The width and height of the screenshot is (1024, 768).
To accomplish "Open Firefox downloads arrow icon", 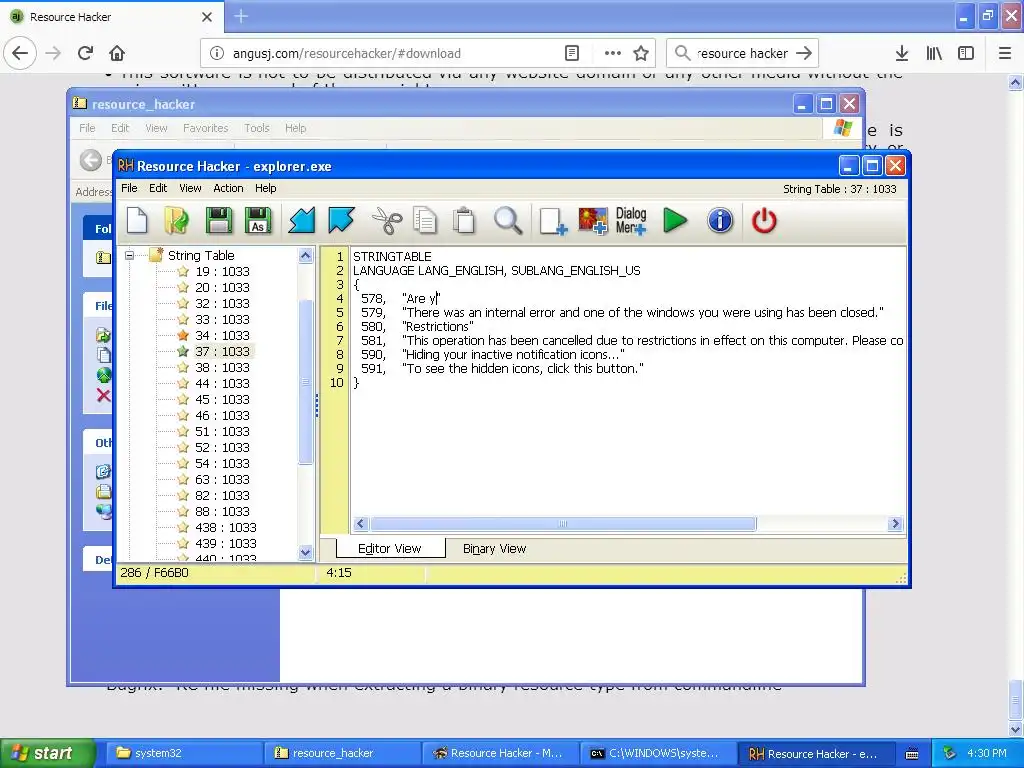I will (902, 53).
